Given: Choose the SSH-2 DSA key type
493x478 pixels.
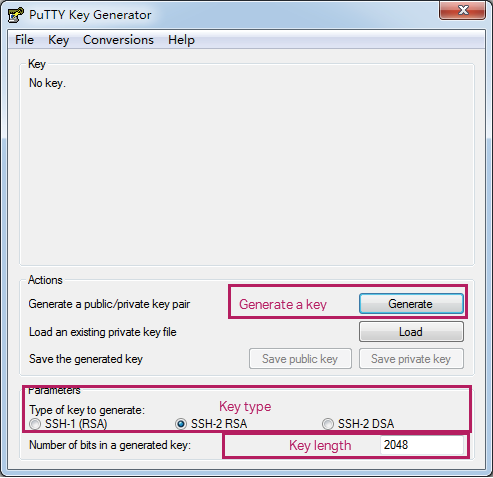Looking at the screenshot, I should (x=328, y=424).
